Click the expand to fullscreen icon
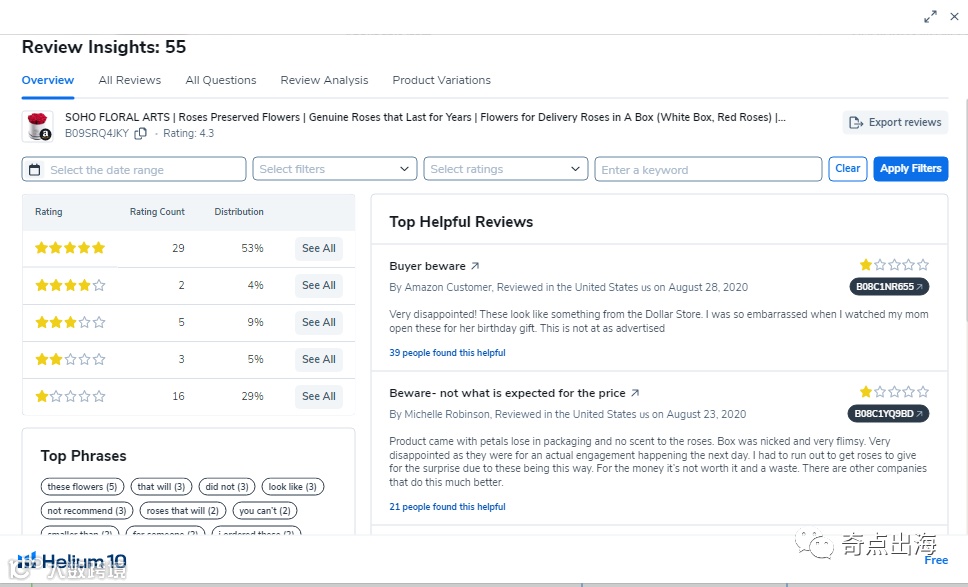Image resolution: width=968 pixels, height=587 pixels. pyautogui.click(x=930, y=17)
